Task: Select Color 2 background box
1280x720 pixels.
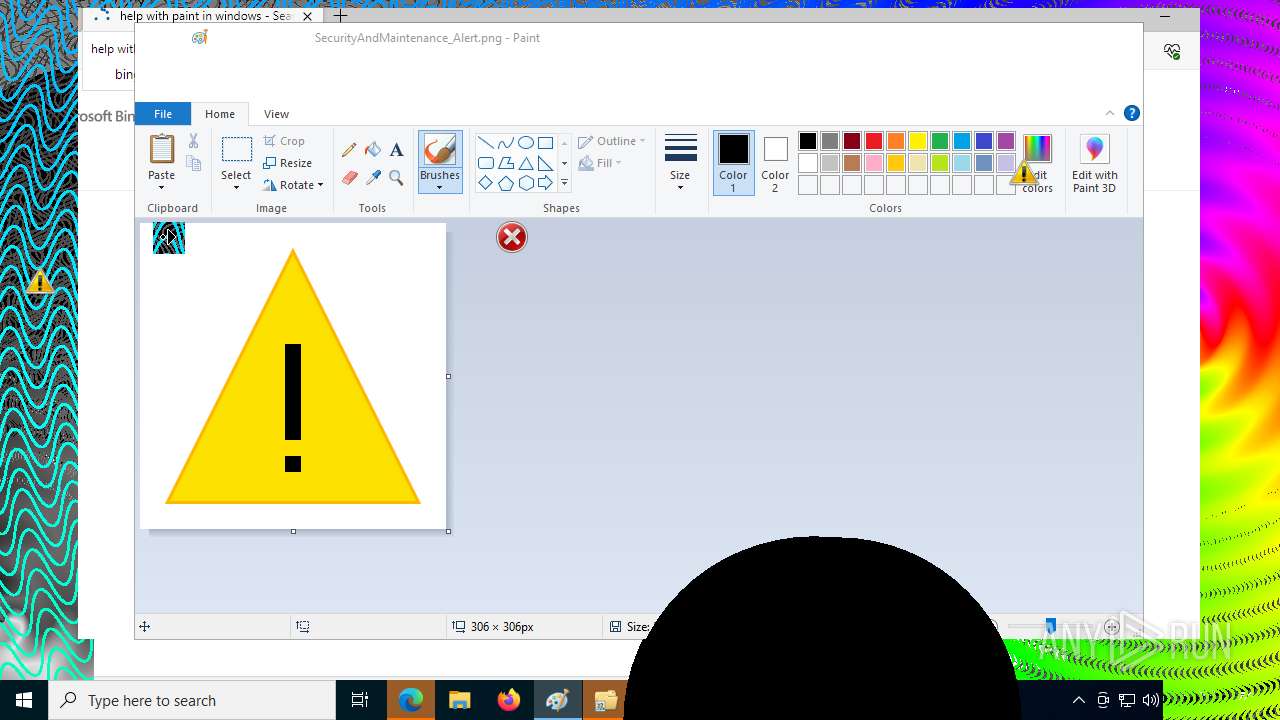Action: tap(775, 162)
